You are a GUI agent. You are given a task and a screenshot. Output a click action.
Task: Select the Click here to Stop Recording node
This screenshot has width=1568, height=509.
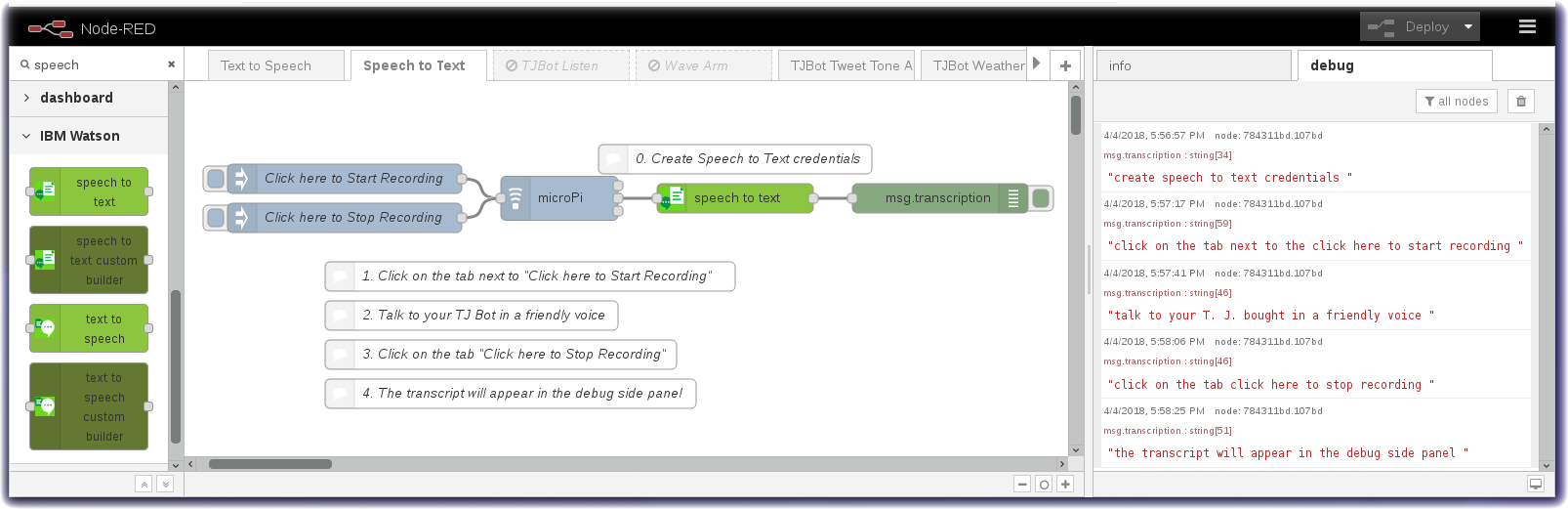pyautogui.click(x=344, y=217)
